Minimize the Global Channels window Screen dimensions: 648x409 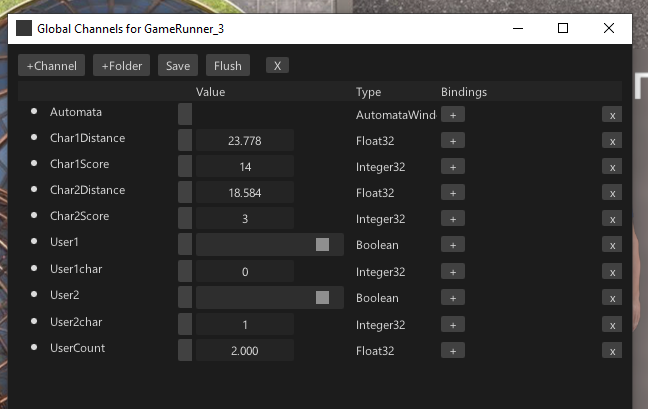518,28
